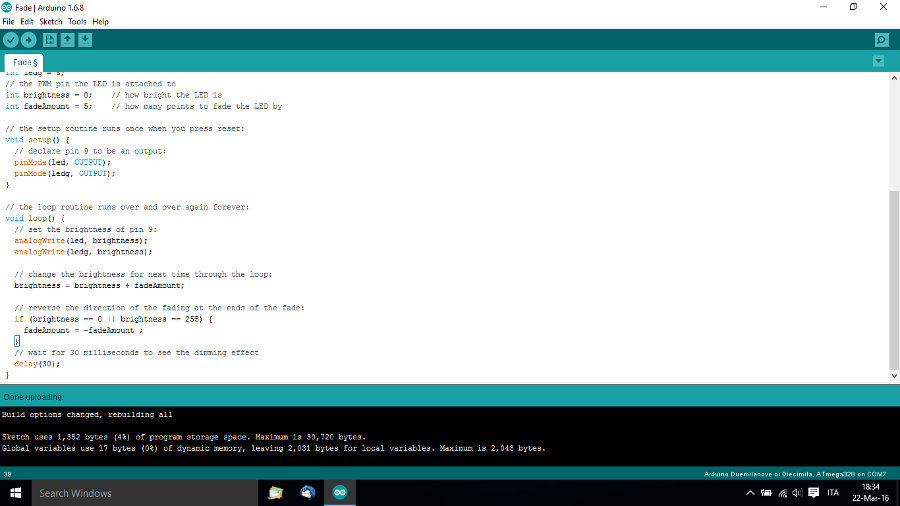
Task: Click the 'void setup() {' line
Action: pyautogui.click(x=37, y=140)
